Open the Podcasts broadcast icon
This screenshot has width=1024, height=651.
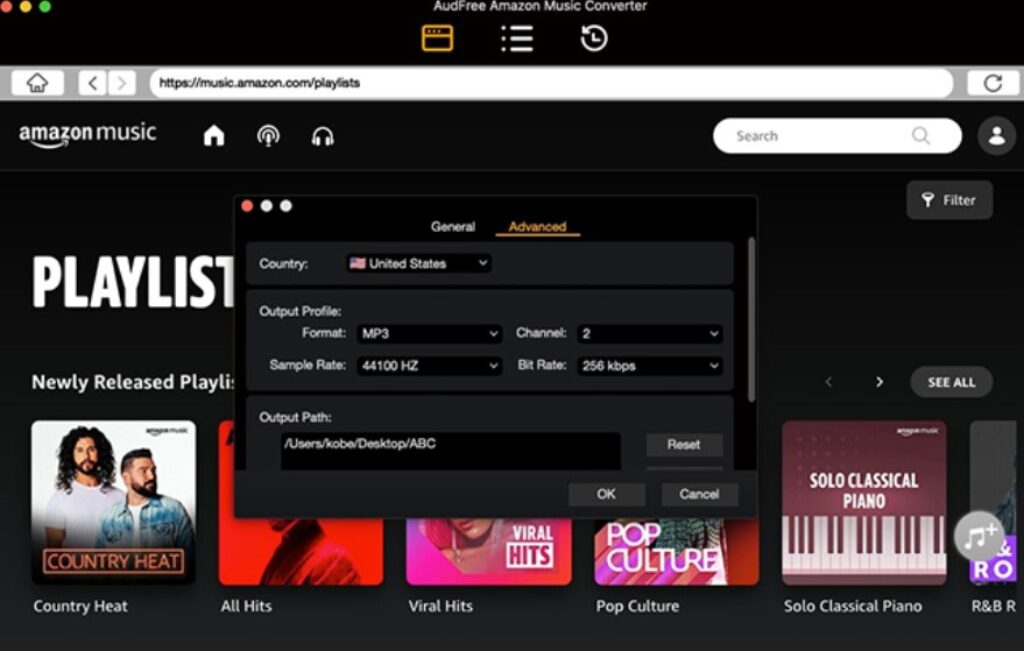coord(268,135)
